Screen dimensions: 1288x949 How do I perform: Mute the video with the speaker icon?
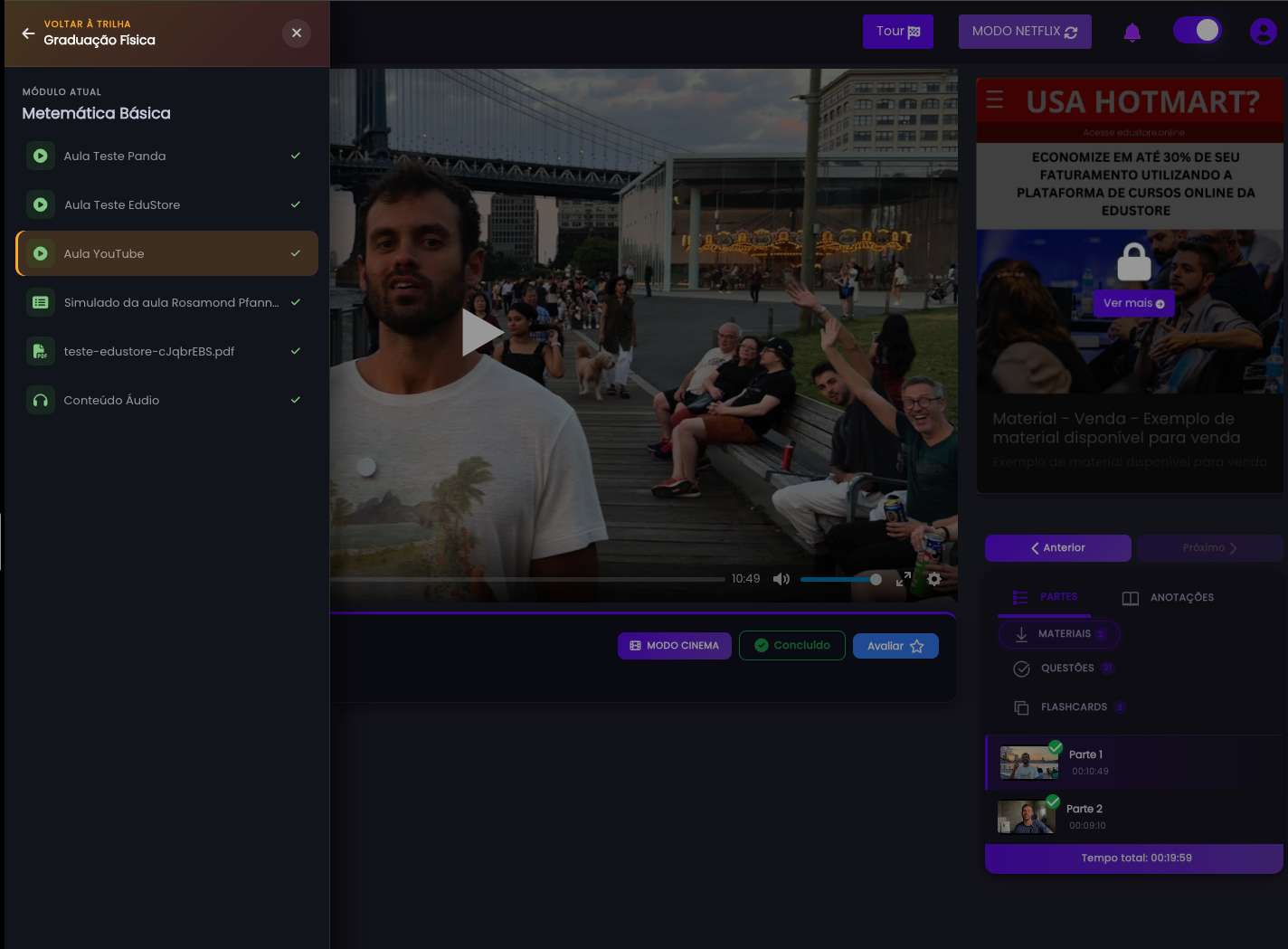[781, 579]
